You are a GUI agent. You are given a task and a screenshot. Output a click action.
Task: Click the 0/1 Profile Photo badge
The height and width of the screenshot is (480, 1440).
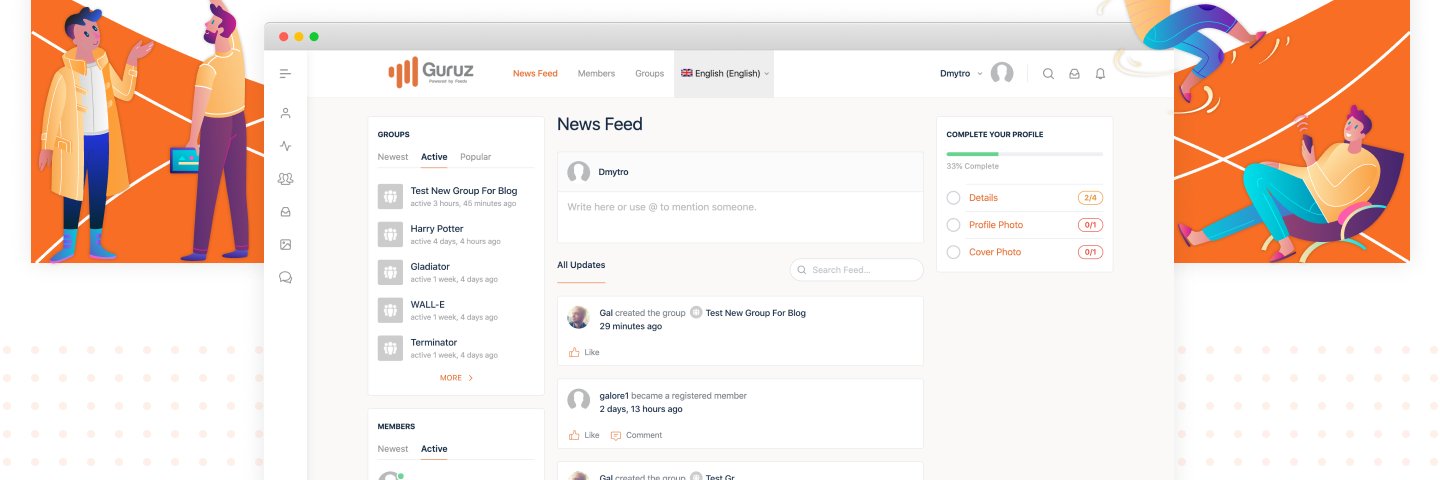coord(1090,225)
